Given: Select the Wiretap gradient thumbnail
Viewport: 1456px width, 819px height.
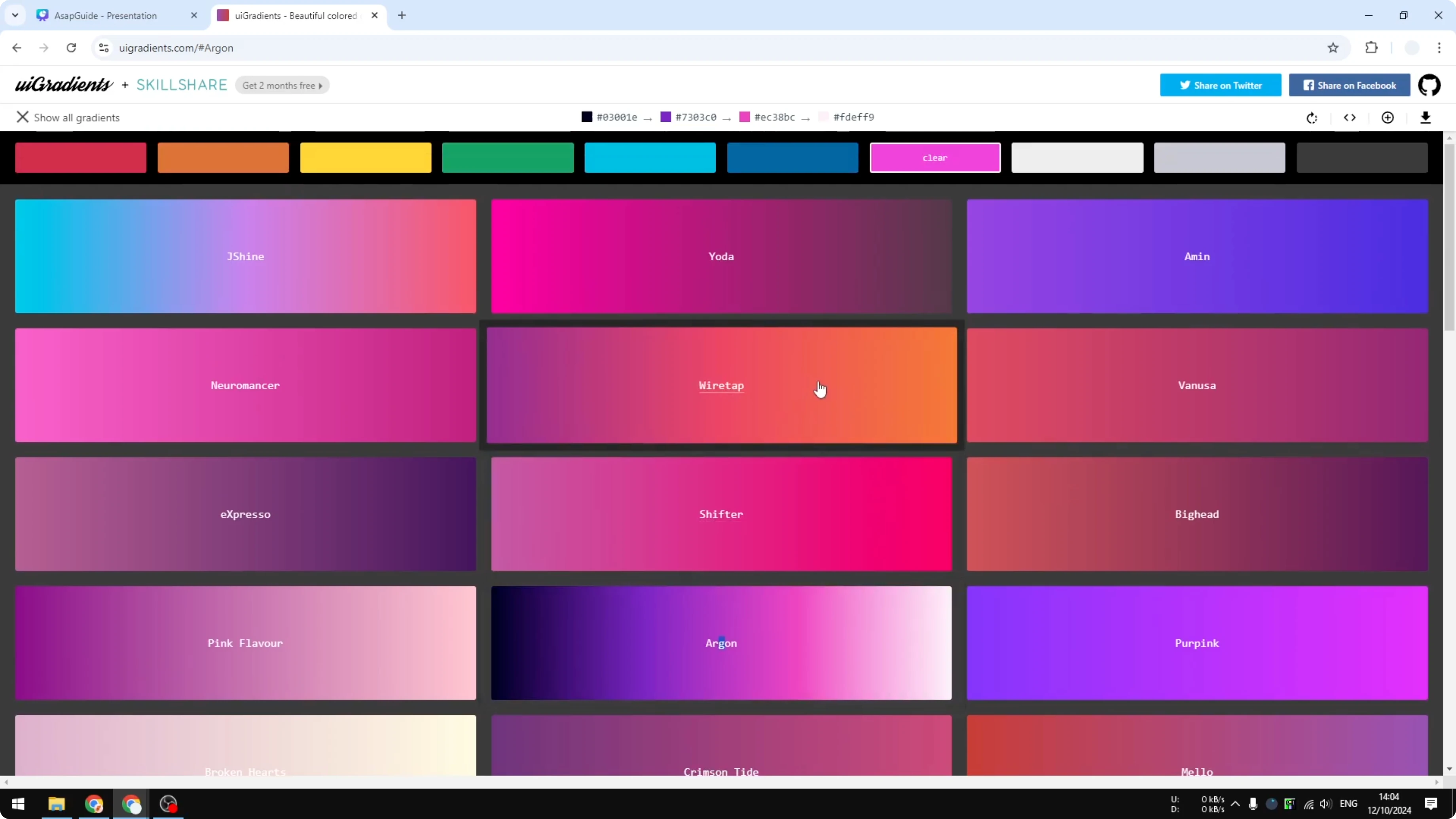Looking at the screenshot, I should click(x=720, y=385).
